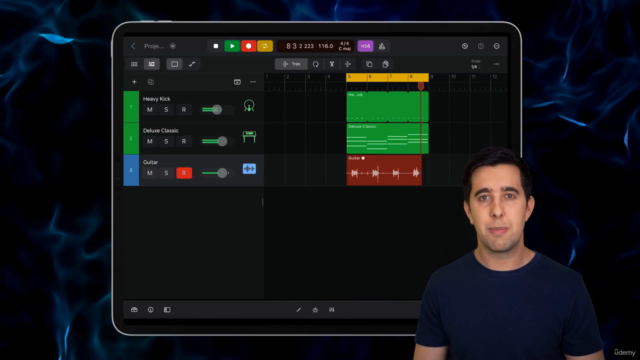
Task: Select the red Guitar audio region
Action: 384,170
